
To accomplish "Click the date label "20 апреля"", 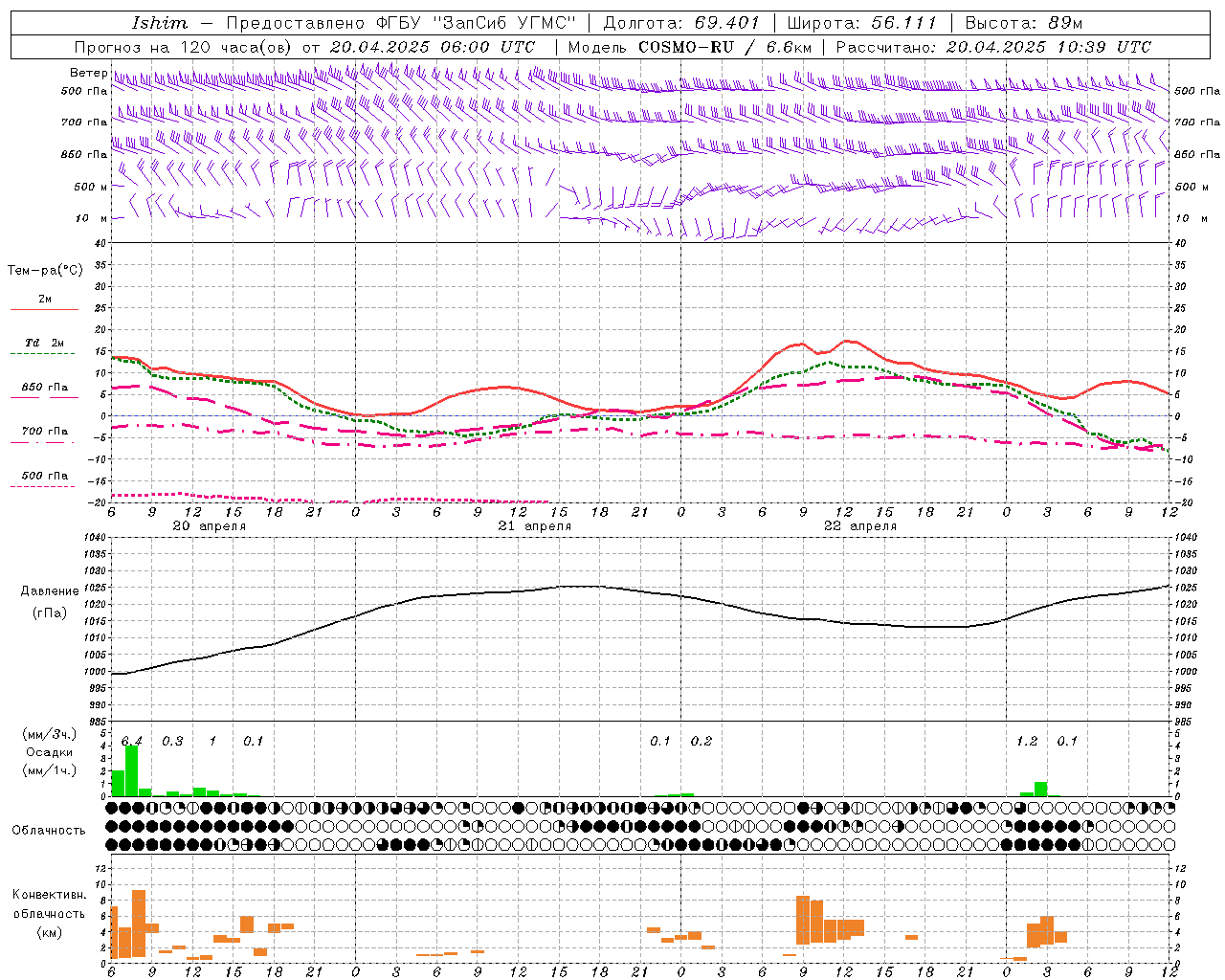I will [210, 526].
